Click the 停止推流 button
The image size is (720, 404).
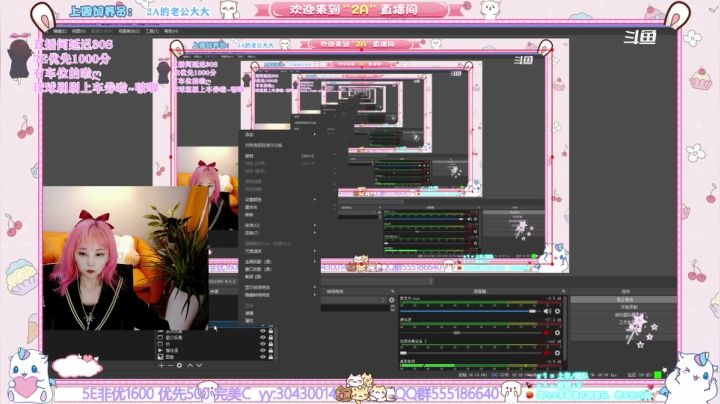coord(623,300)
